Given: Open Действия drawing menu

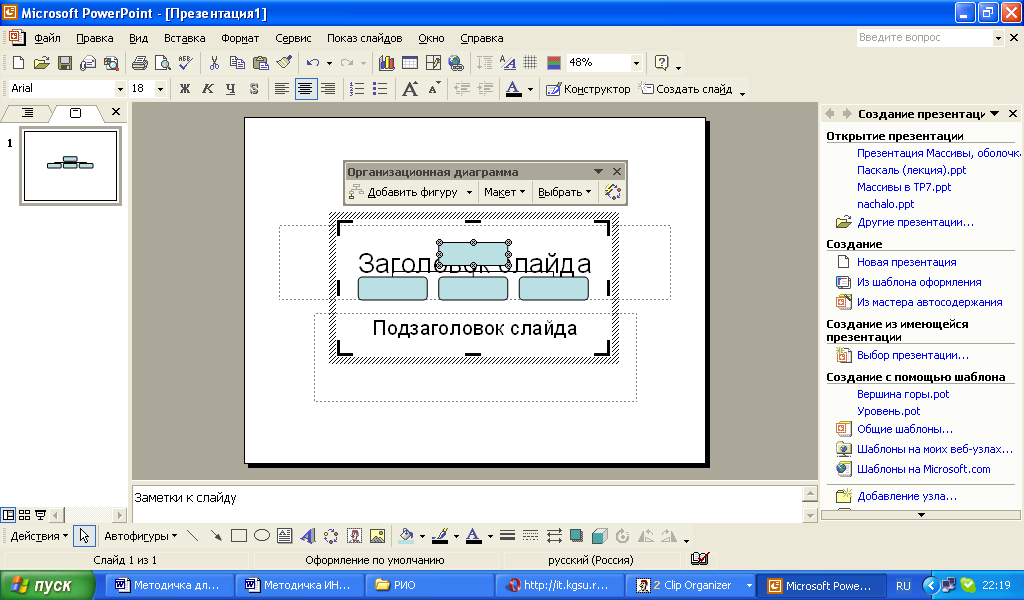Looking at the screenshot, I should click(x=39, y=536).
